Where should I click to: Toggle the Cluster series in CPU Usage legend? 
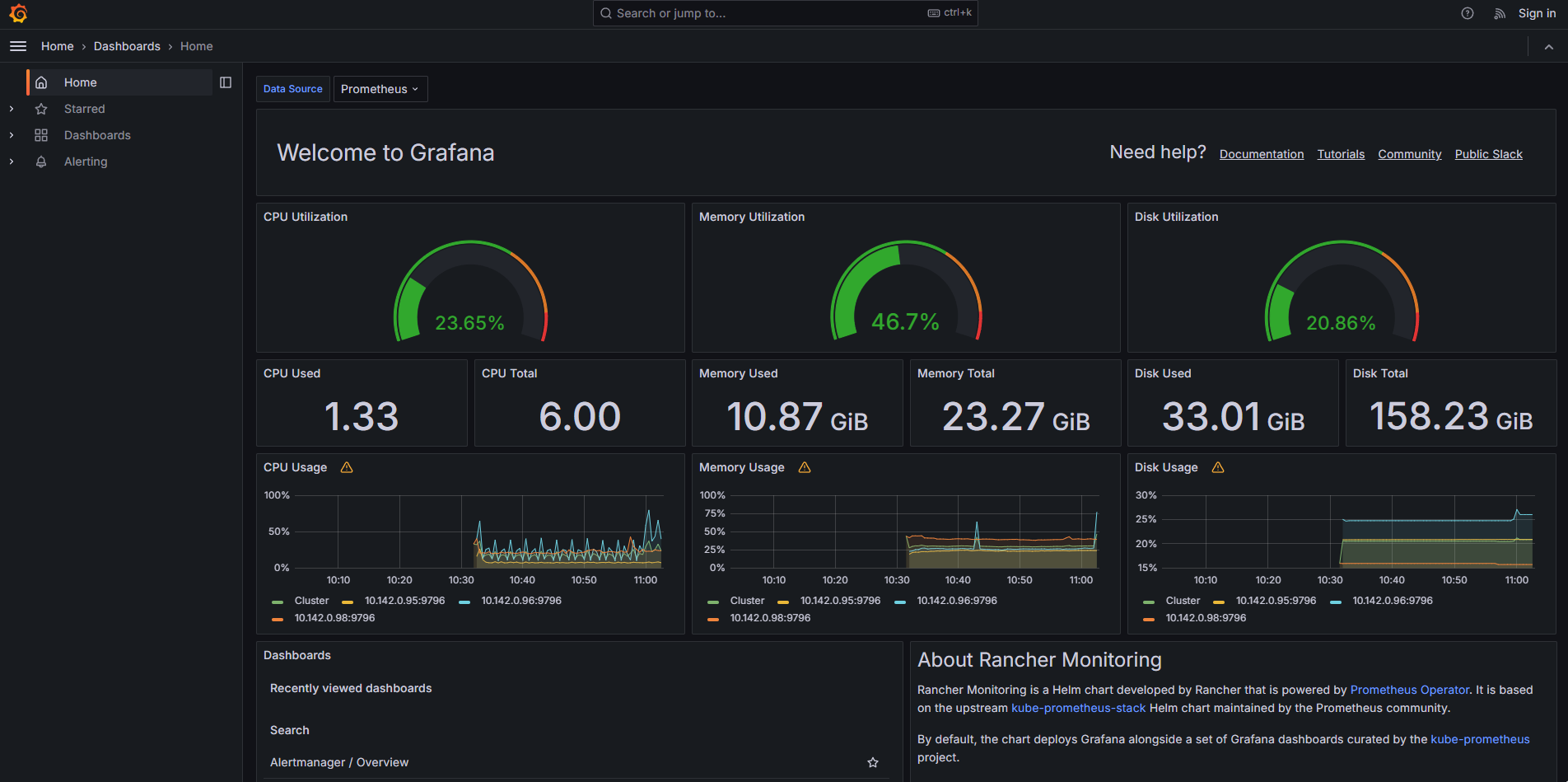(x=310, y=601)
